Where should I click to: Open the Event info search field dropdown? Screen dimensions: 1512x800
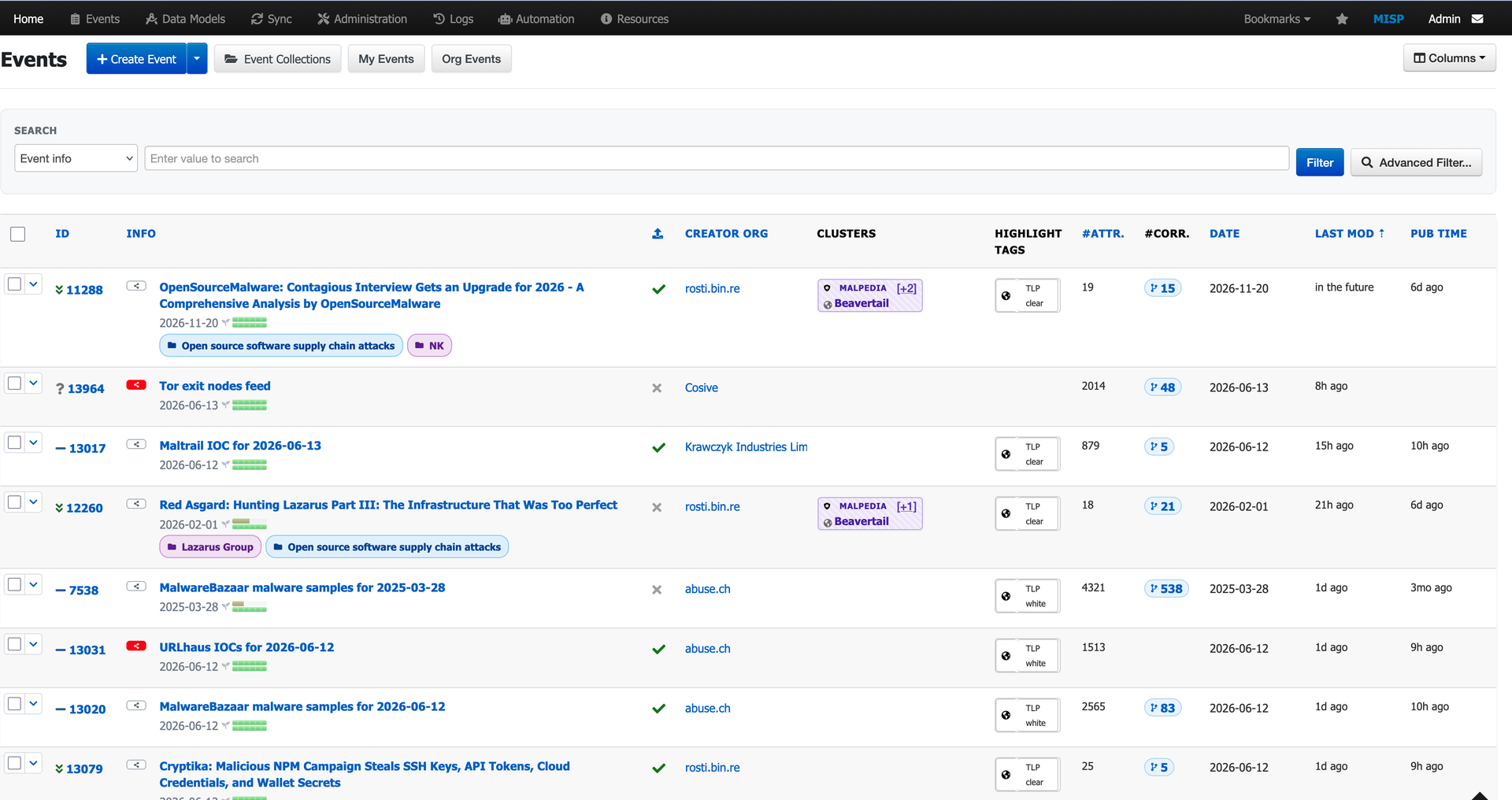point(76,158)
